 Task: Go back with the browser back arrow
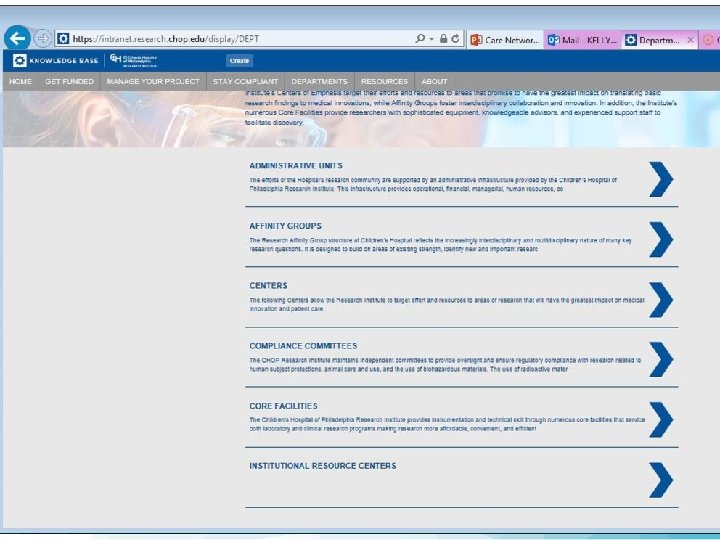coord(17,38)
